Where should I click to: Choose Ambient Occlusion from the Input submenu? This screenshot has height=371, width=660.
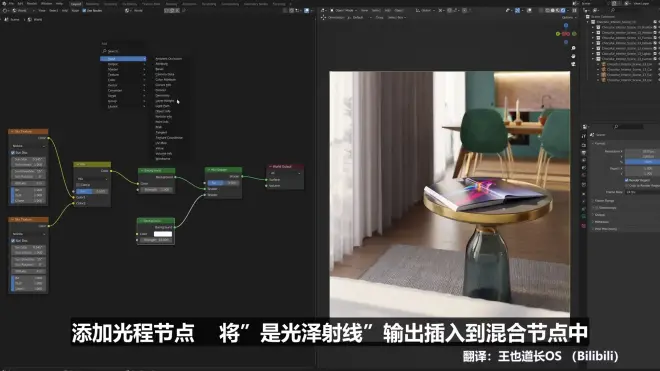pyautogui.click(x=170, y=59)
